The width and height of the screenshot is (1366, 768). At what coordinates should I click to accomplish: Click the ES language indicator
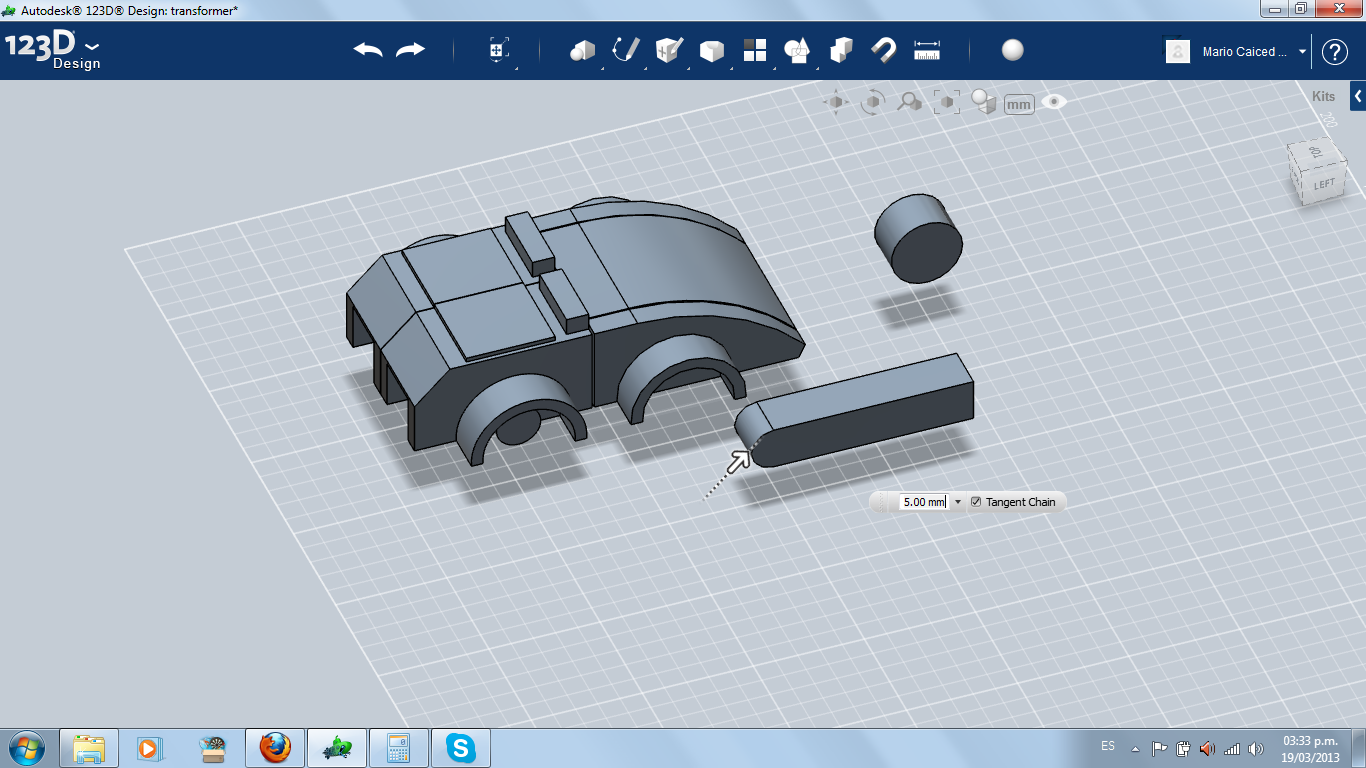[x=1108, y=746]
